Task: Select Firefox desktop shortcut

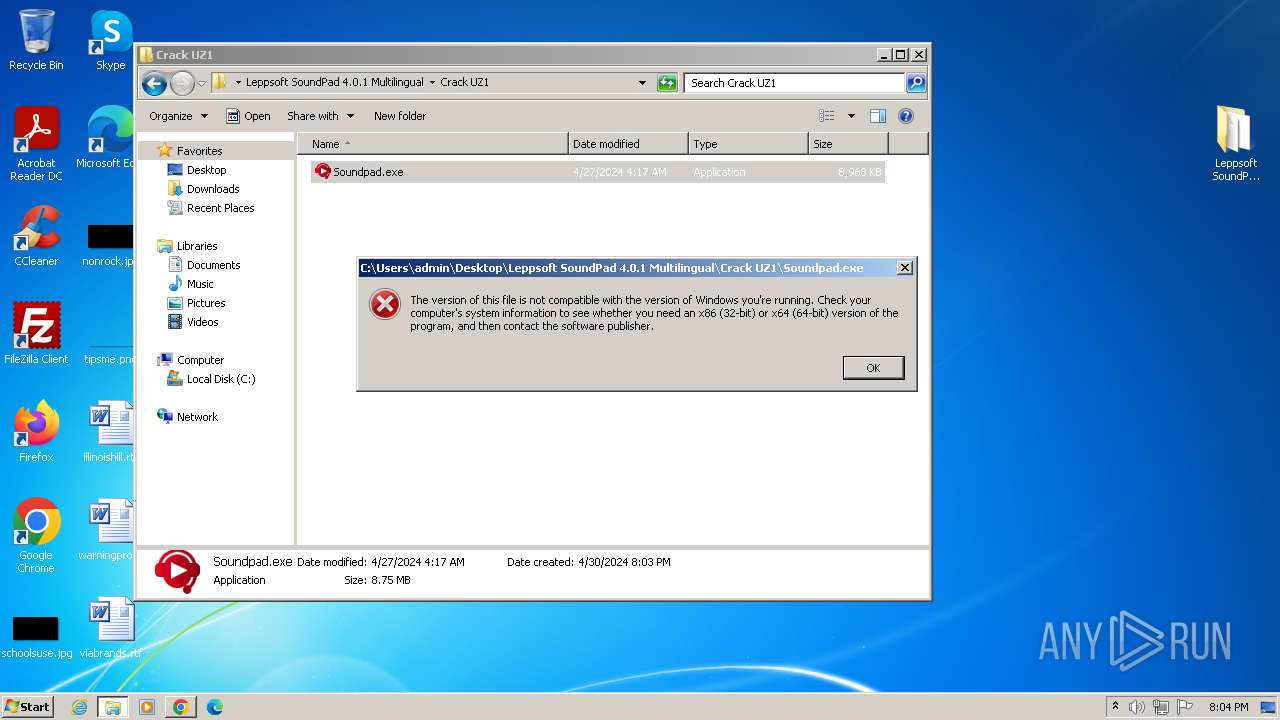Action: coord(36,431)
